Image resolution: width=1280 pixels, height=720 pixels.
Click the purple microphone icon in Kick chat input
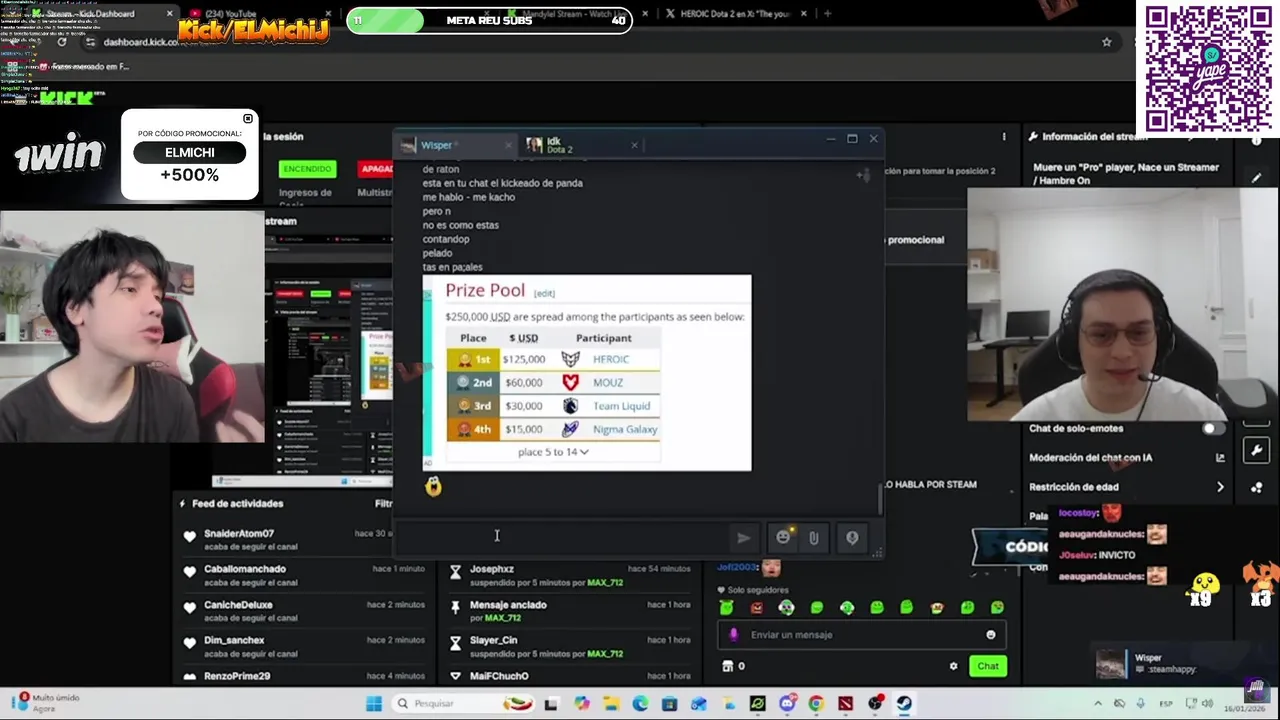point(733,634)
